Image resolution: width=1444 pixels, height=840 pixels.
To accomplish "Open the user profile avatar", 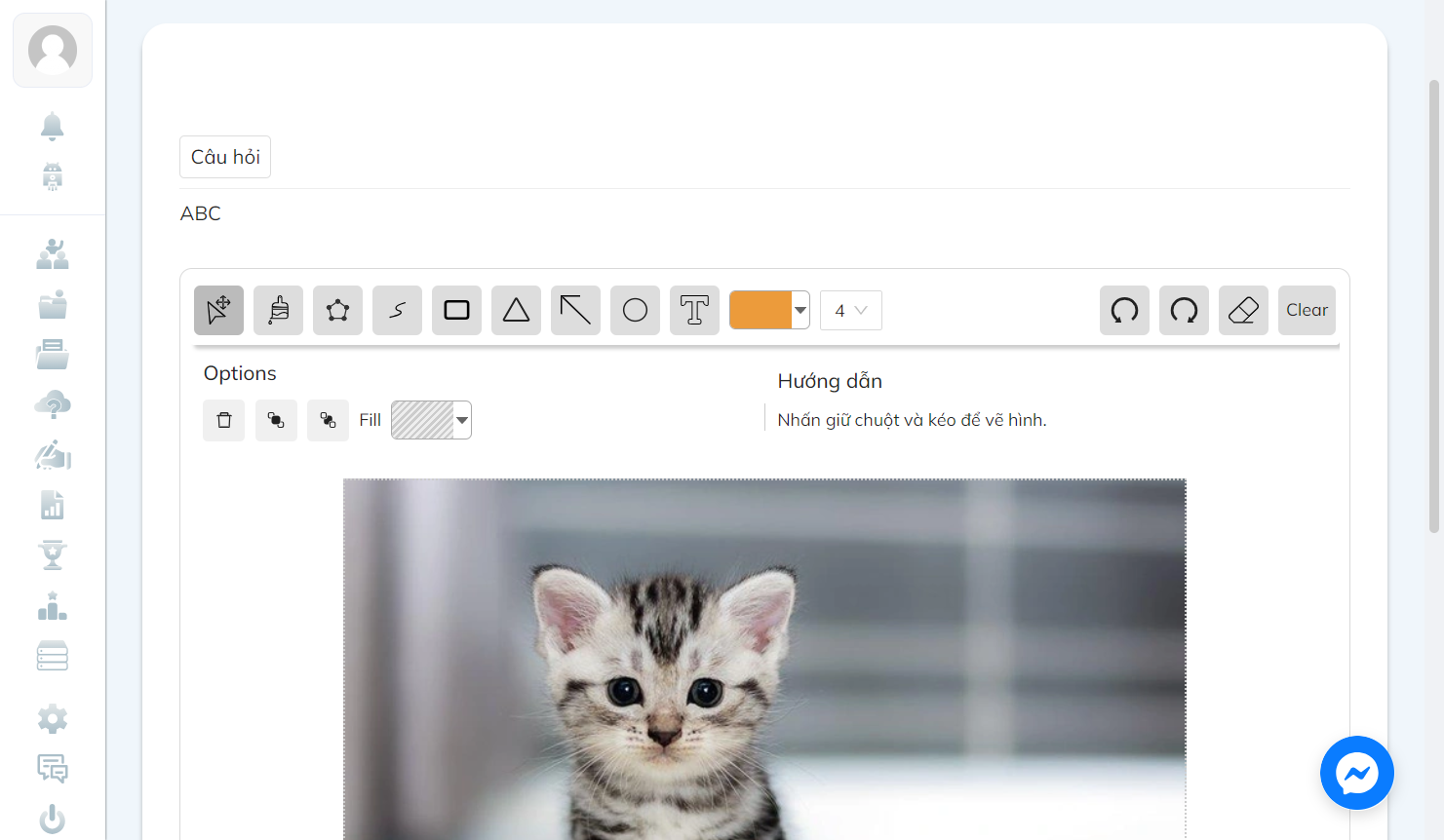I will (53, 50).
